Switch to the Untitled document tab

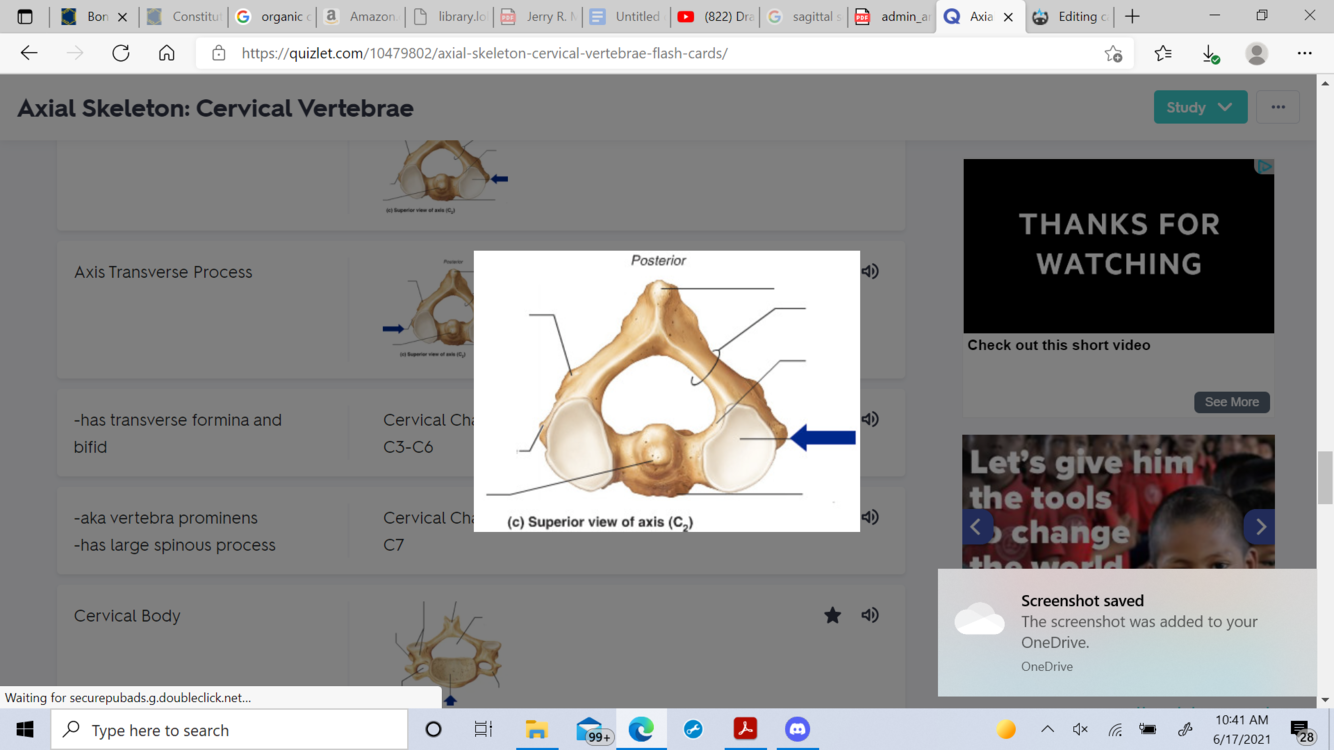click(626, 16)
